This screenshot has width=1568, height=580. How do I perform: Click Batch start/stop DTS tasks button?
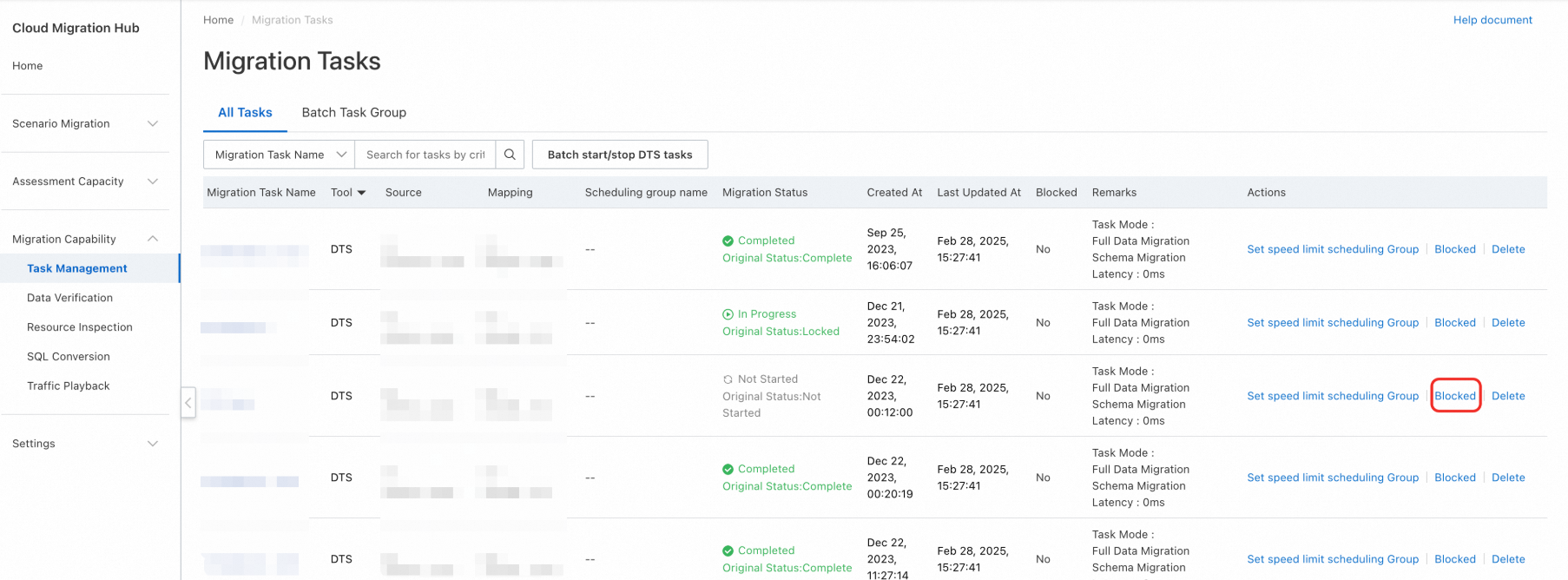[620, 155]
